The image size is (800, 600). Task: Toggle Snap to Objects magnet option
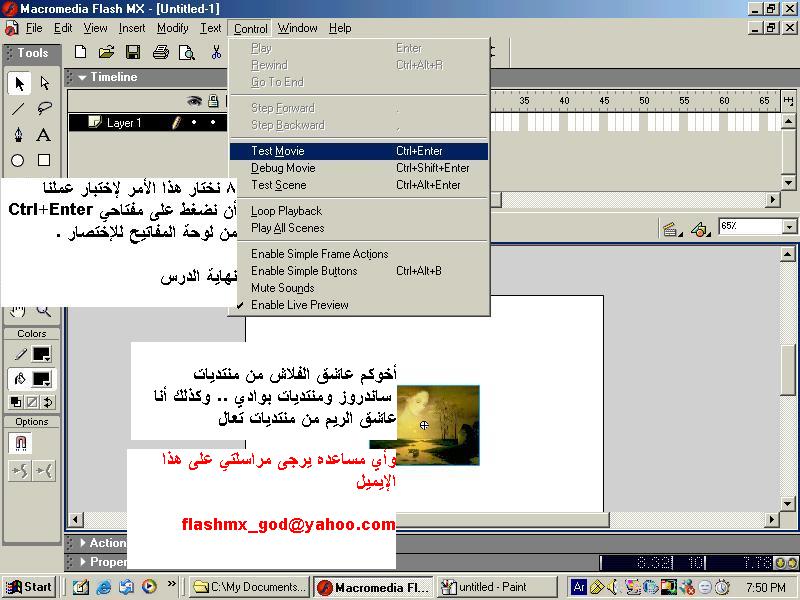(x=20, y=442)
